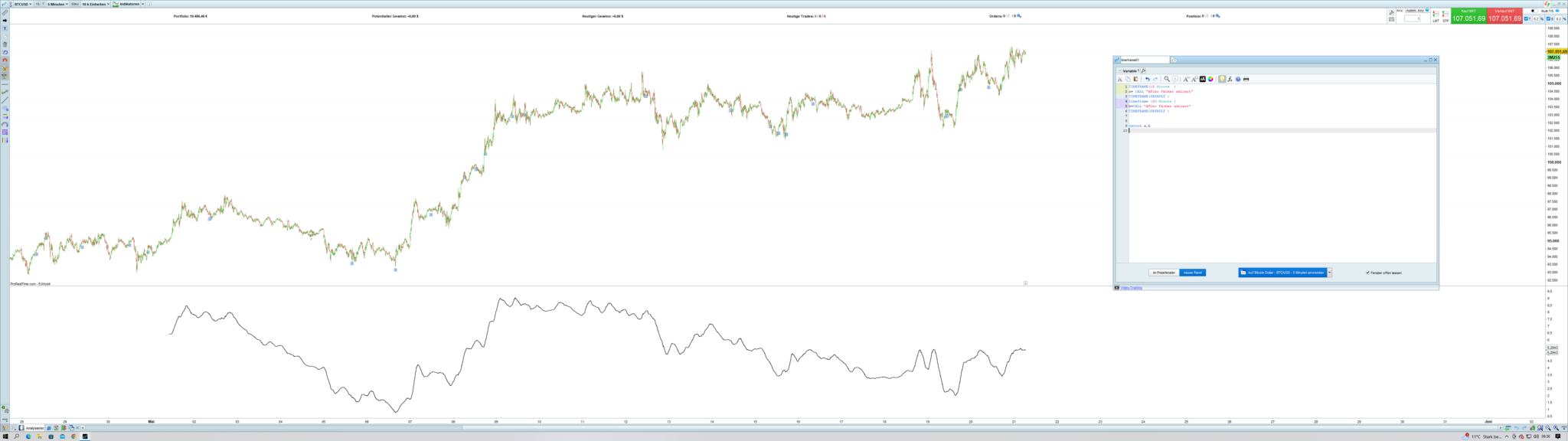Click the STP stop order icon
This screenshot has width=1568, height=441.
(1445, 16)
